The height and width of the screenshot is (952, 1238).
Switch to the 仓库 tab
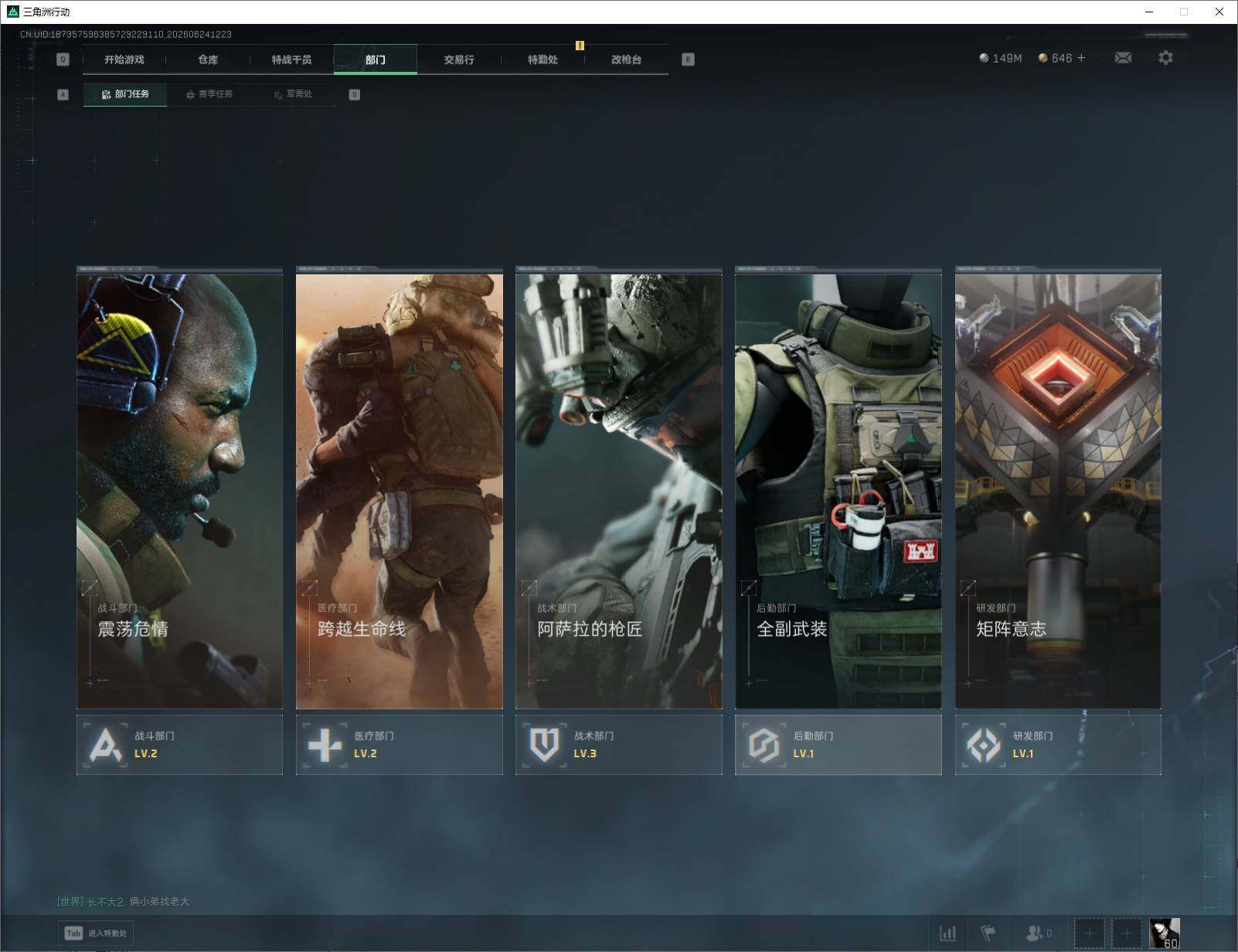(208, 59)
